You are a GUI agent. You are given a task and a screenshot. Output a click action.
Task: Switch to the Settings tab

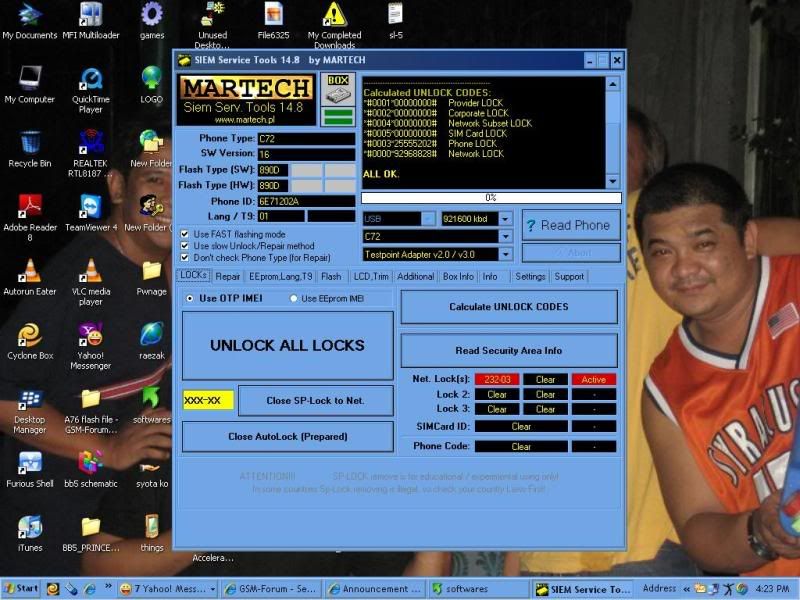click(x=530, y=277)
